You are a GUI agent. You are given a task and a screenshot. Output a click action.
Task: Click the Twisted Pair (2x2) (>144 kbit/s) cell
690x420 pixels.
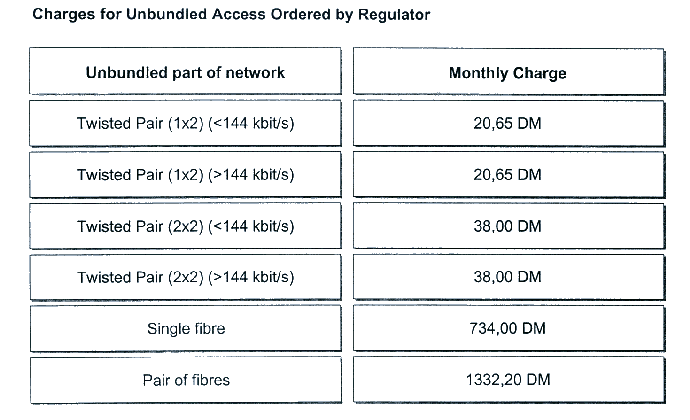185,277
